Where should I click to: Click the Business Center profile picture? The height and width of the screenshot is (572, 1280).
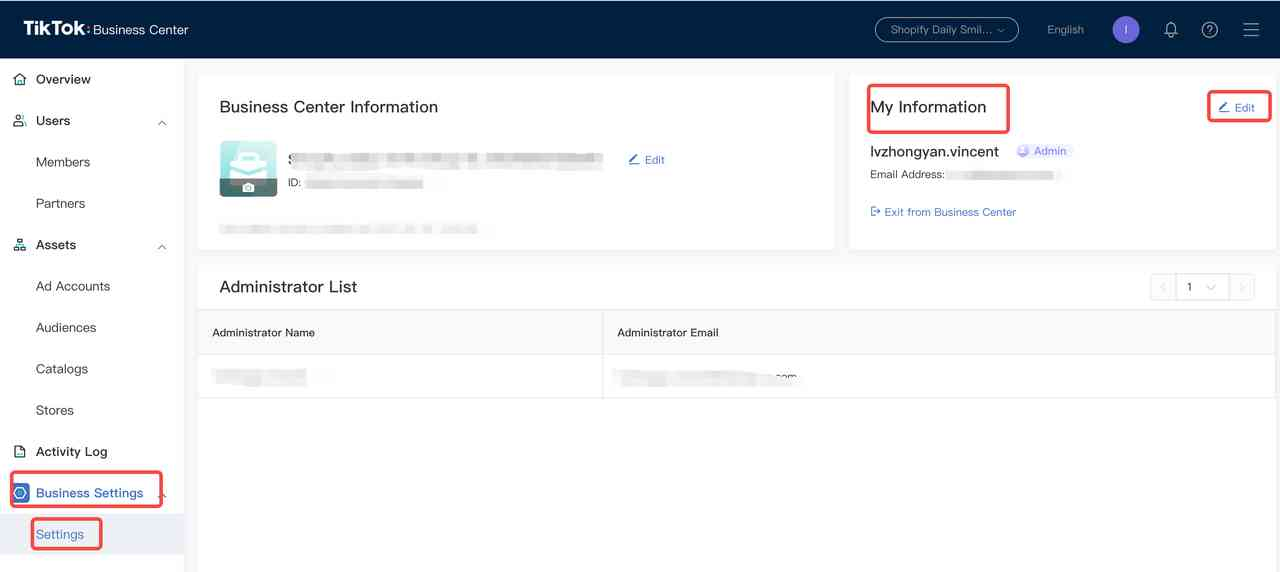(x=248, y=168)
